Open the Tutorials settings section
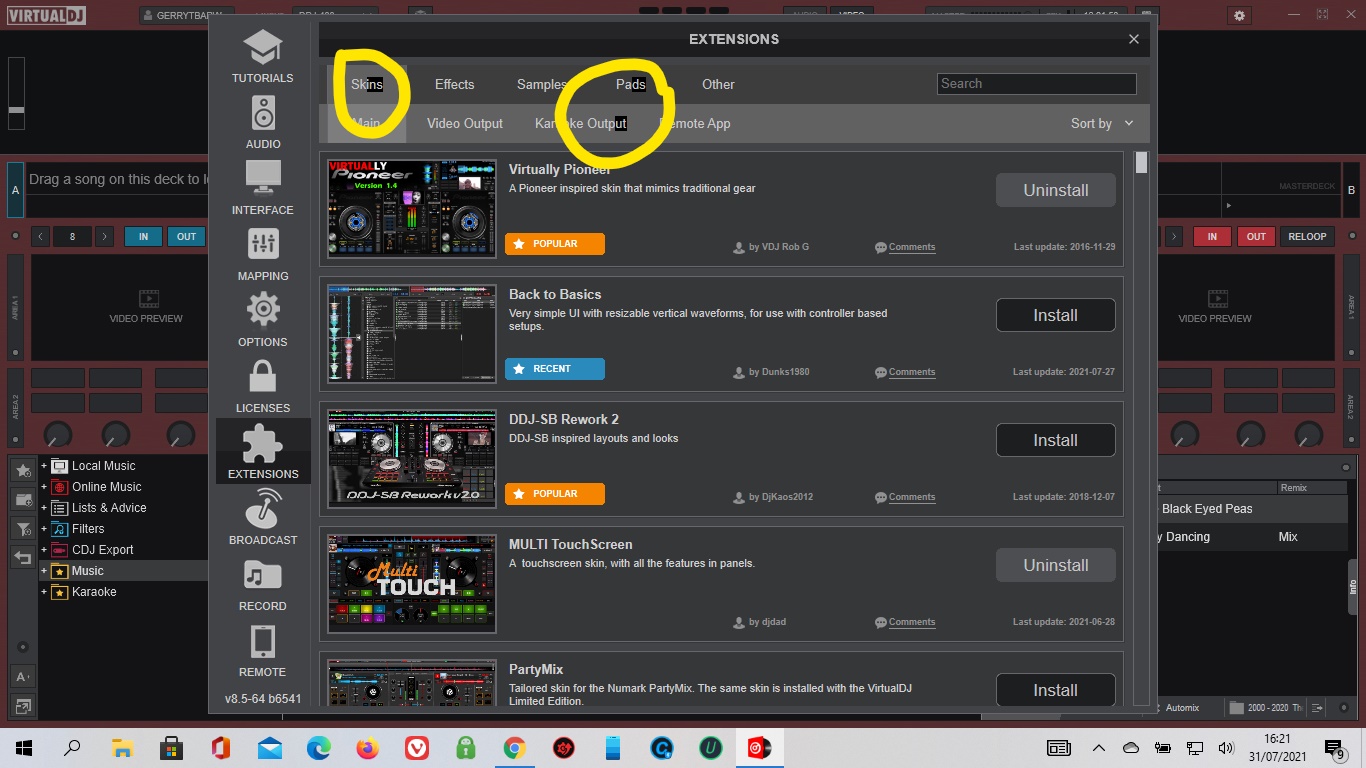1366x768 pixels. pyautogui.click(x=263, y=57)
